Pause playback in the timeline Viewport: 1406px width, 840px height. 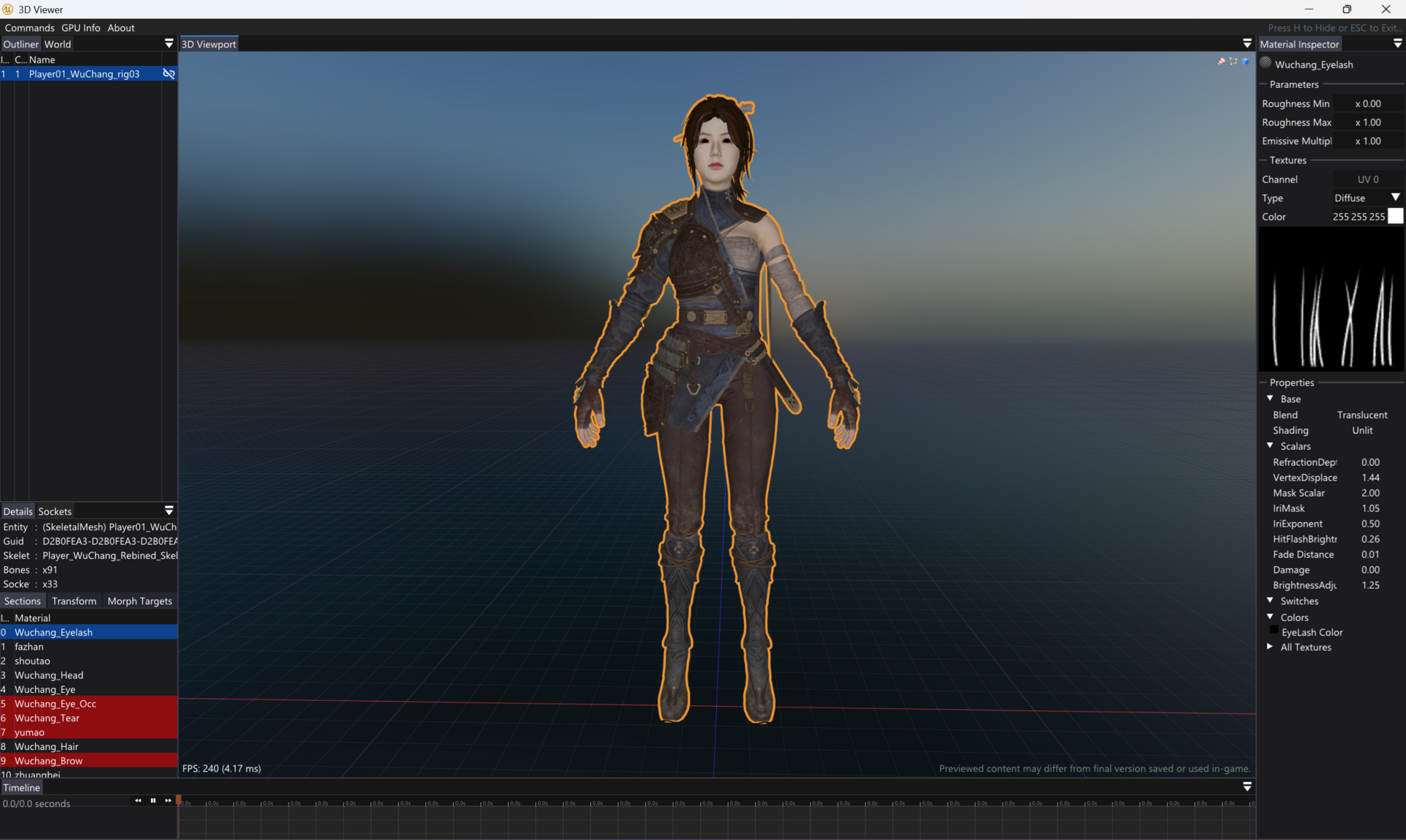(x=153, y=800)
